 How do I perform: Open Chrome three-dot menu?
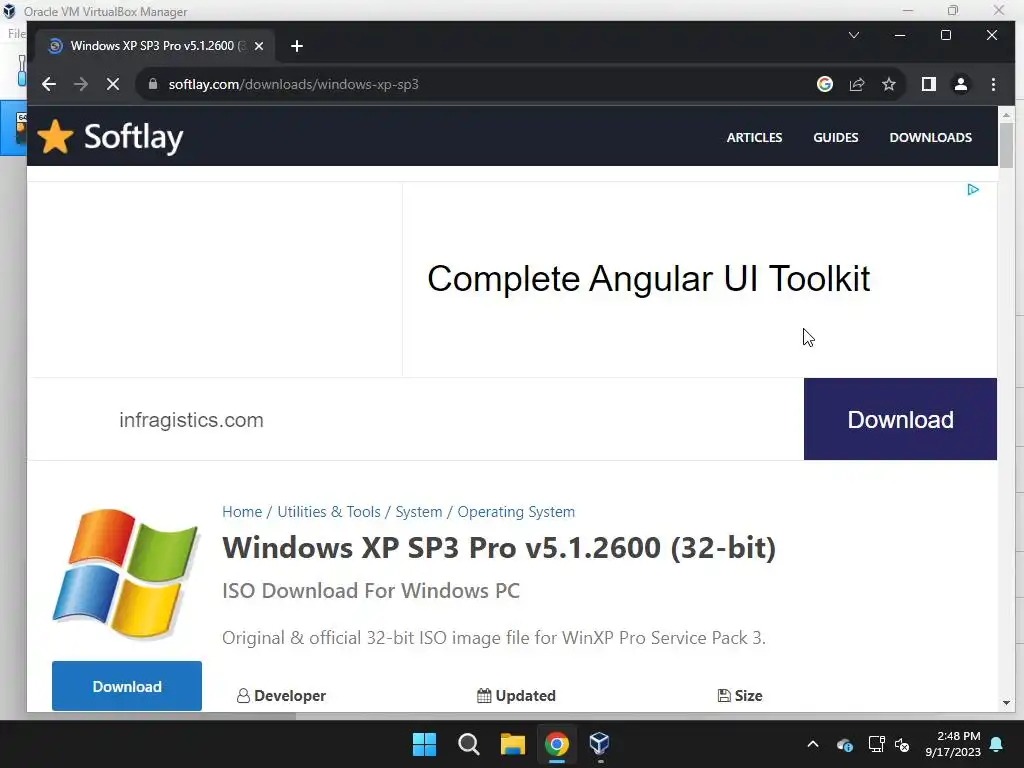pos(993,84)
